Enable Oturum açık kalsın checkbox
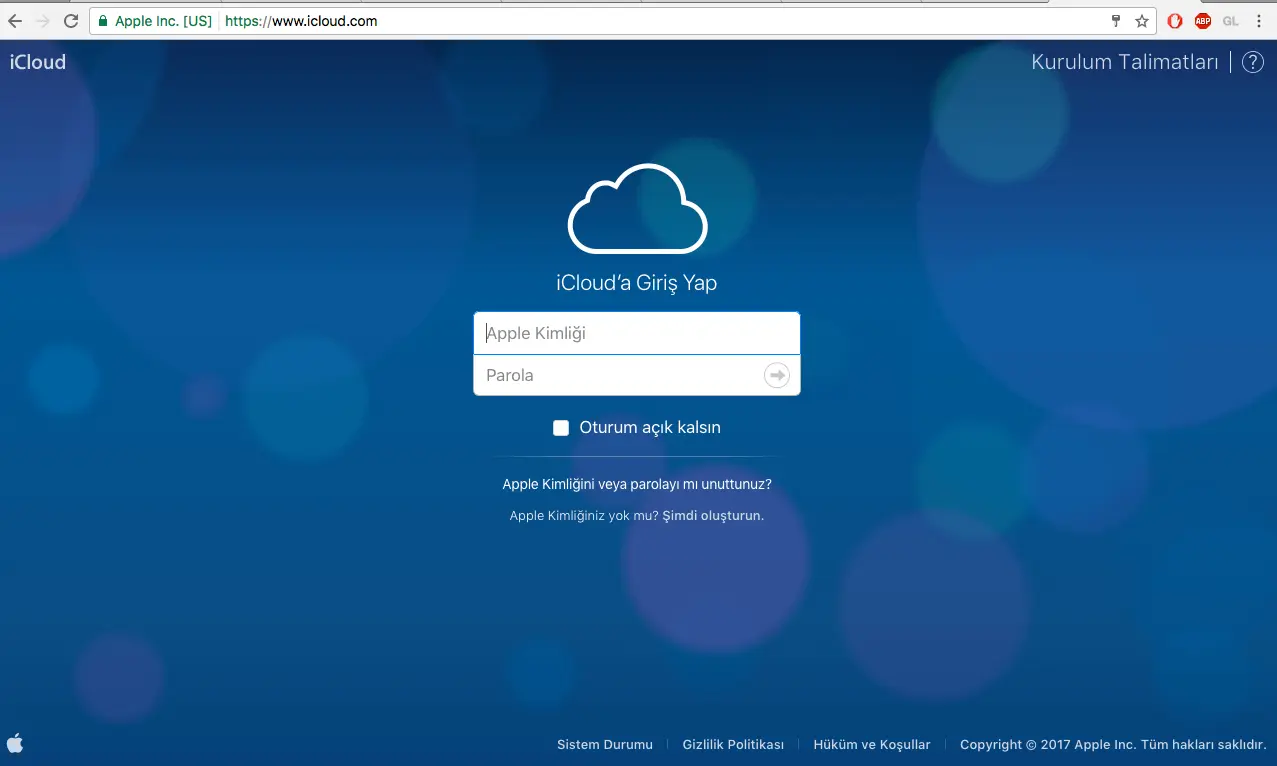Screen dimensions: 1277x766 [x=561, y=428]
